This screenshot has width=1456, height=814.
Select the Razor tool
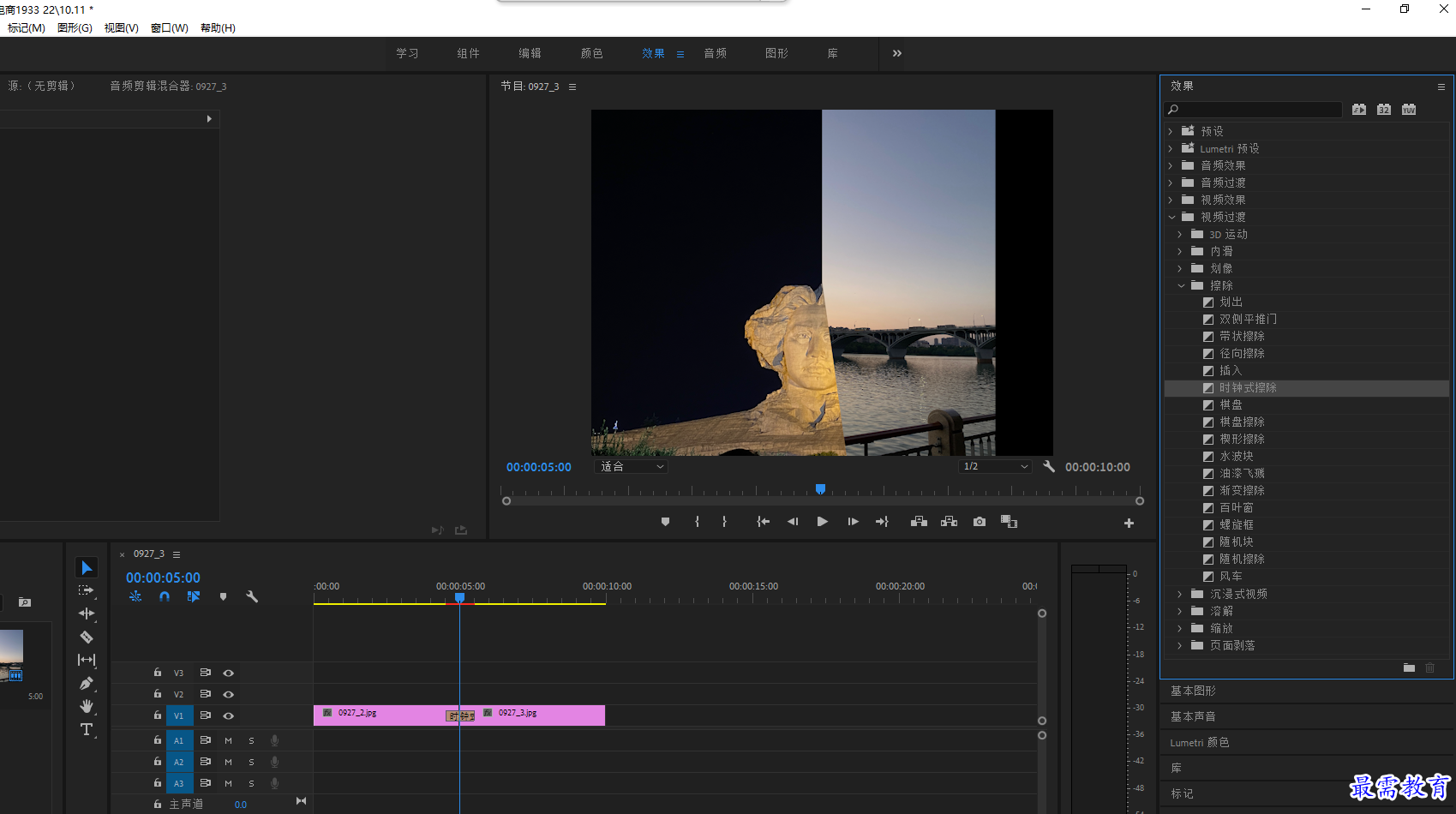[x=87, y=637]
